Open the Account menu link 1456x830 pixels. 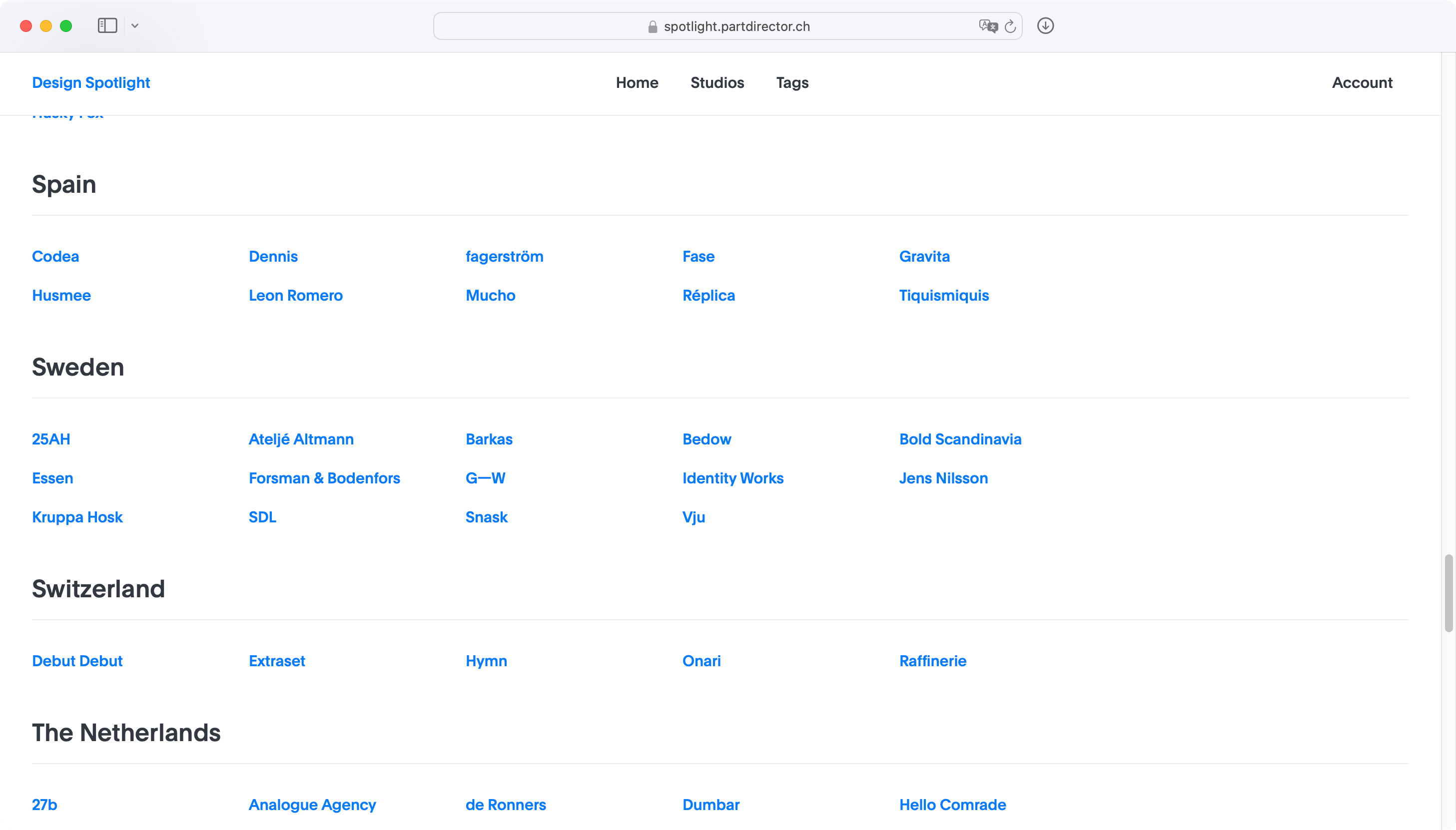pyautogui.click(x=1362, y=83)
